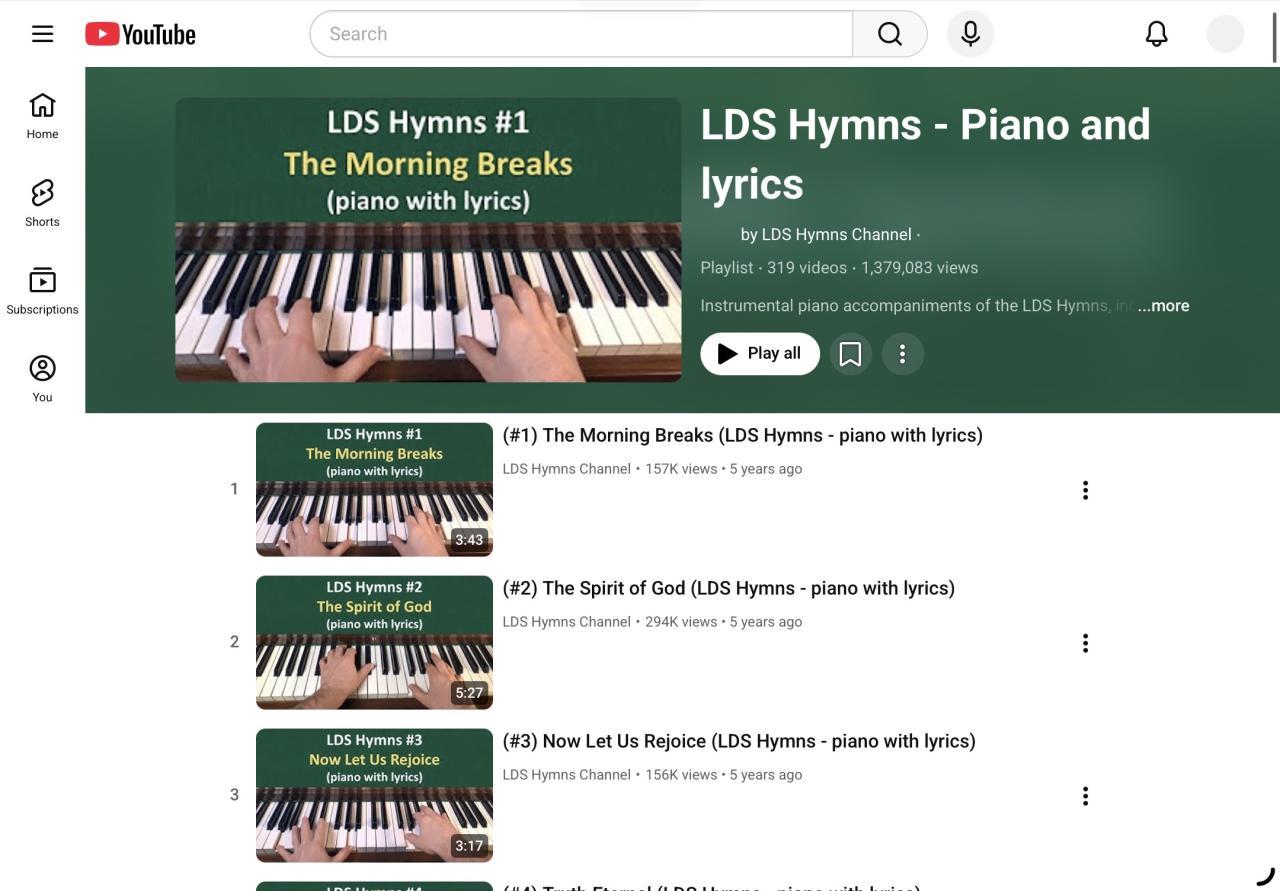Viewport: 1280px width, 891px height.
Task: Click the search magnifier button
Action: tap(890, 34)
